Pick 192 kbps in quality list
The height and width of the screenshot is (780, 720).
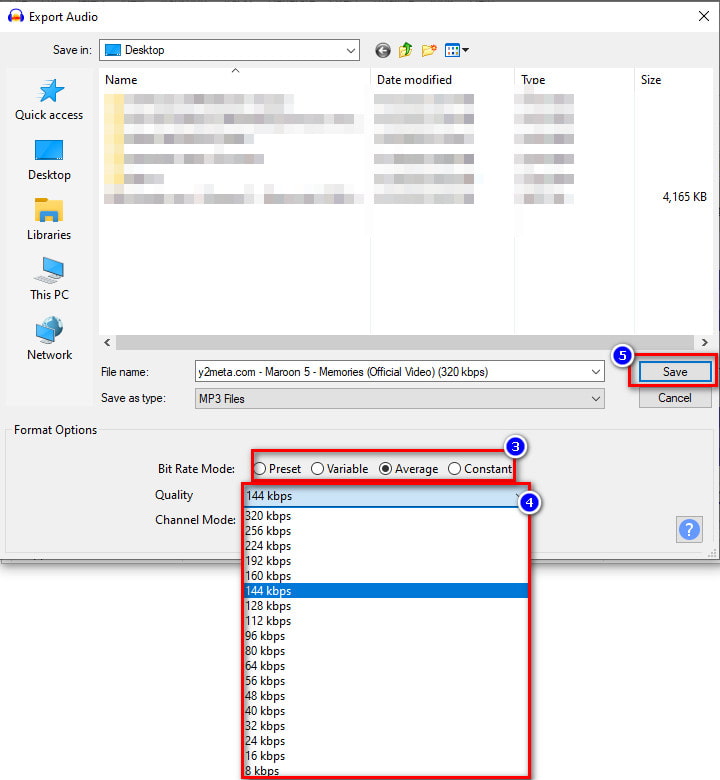point(268,561)
